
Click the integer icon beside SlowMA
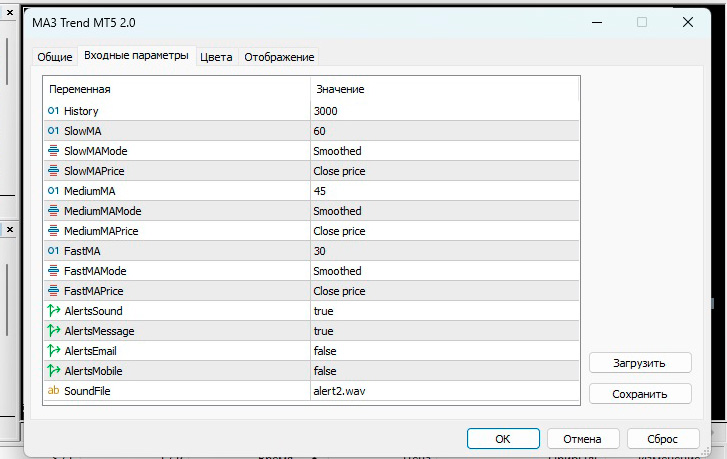(x=54, y=131)
